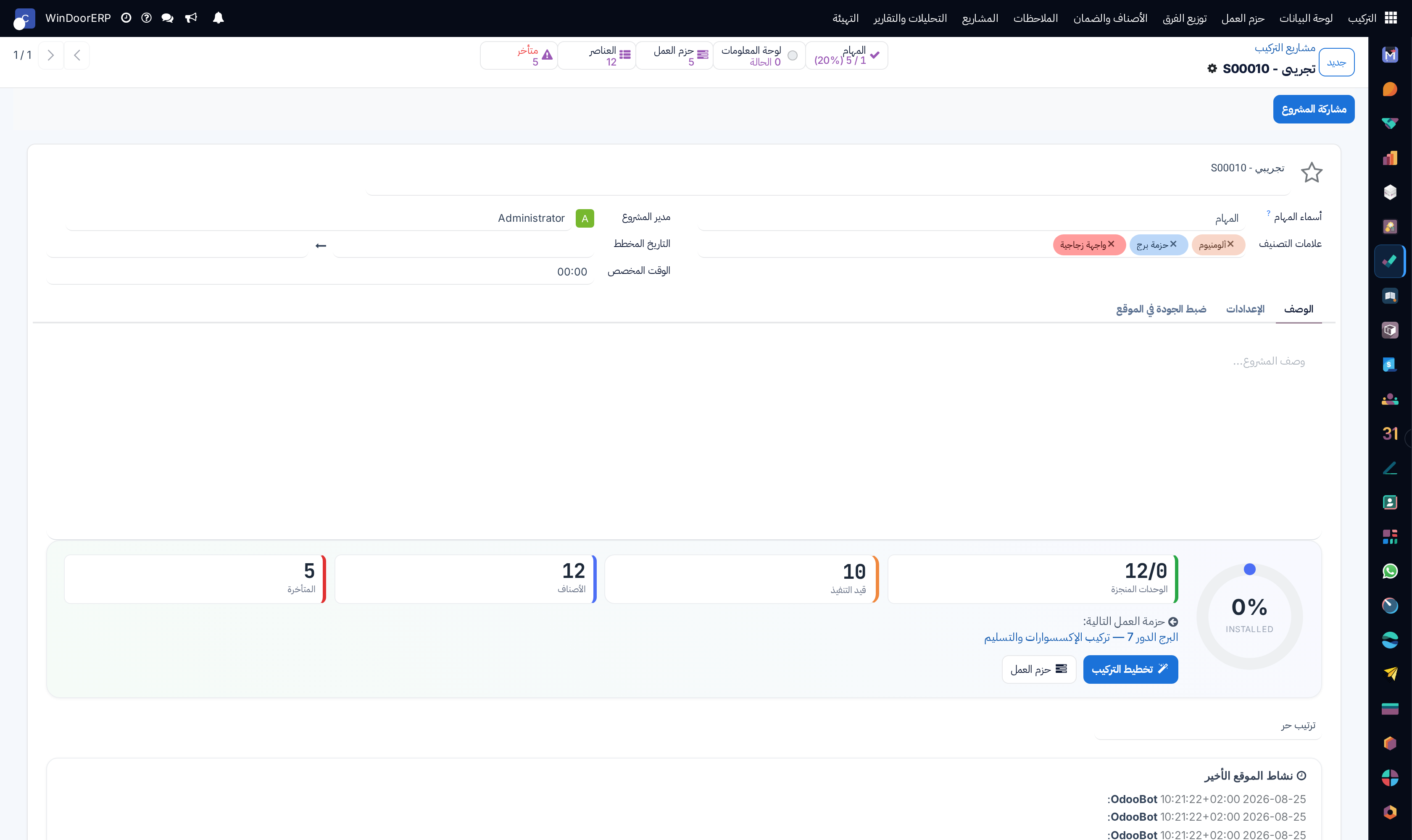Click the user avatar in top bar

click(x=24, y=18)
